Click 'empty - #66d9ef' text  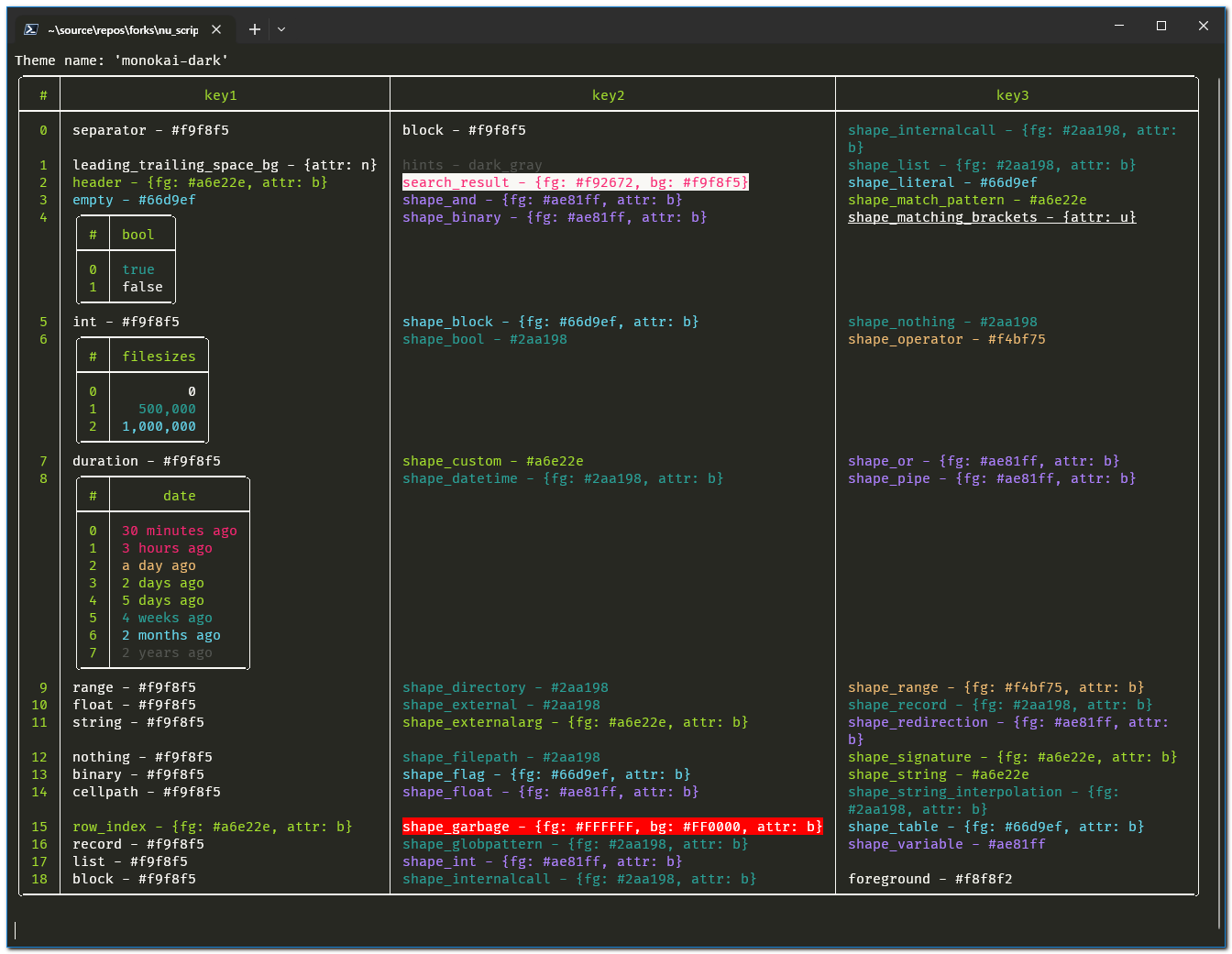[x=134, y=200]
